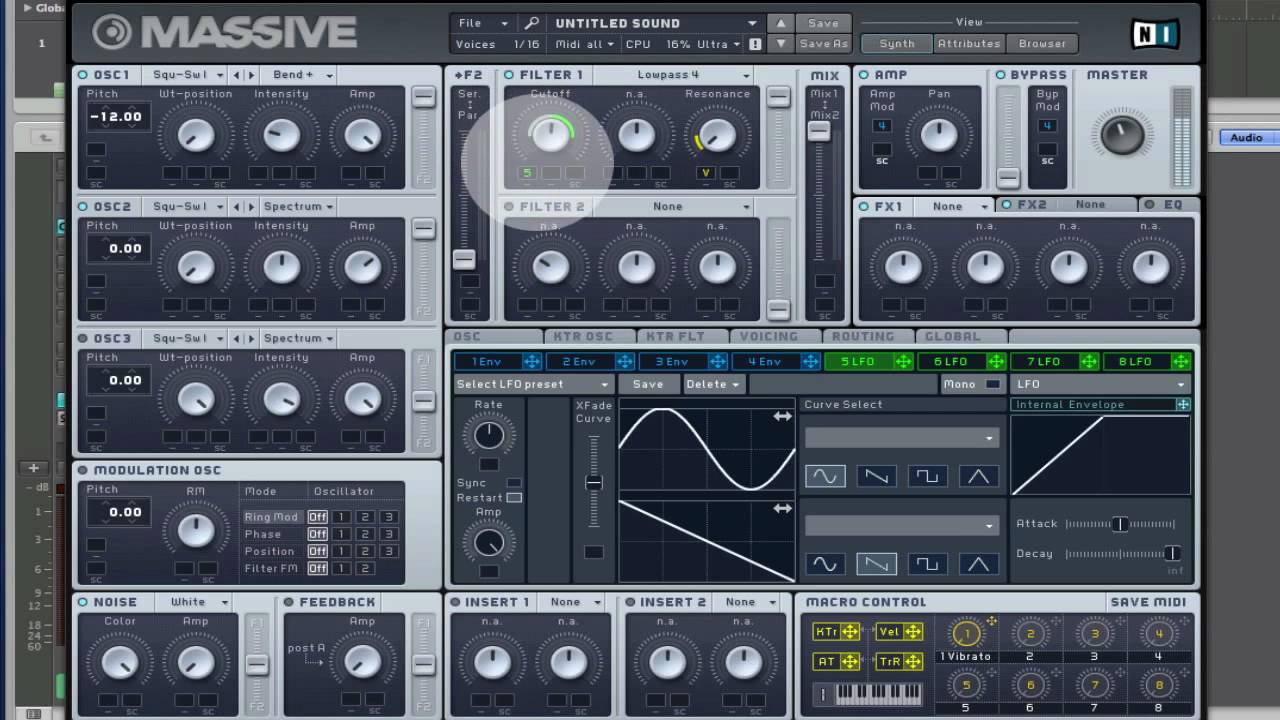Toggle OSC1 on/off power button
The width and height of the screenshot is (1280, 720).
83,75
